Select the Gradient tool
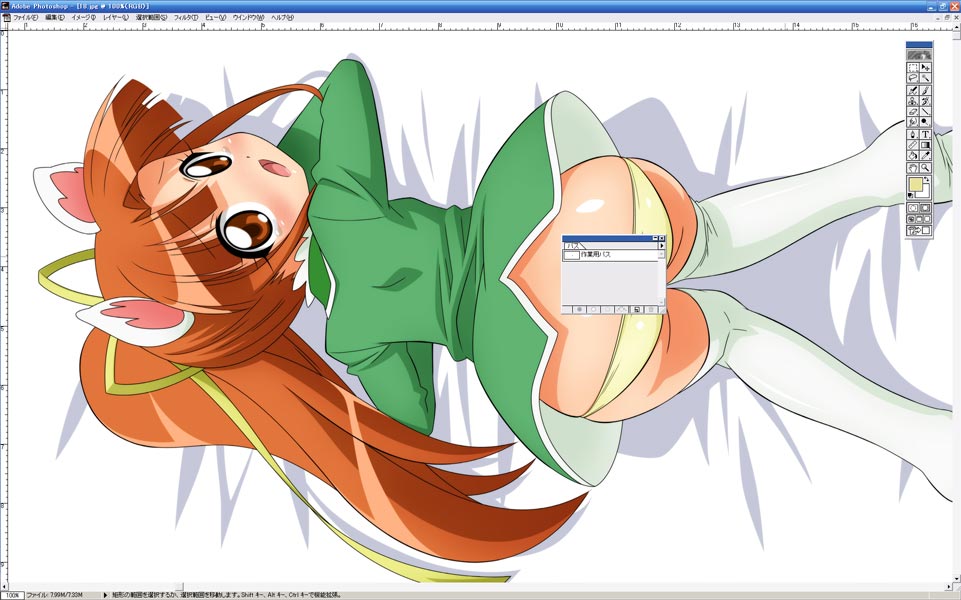 (925, 145)
